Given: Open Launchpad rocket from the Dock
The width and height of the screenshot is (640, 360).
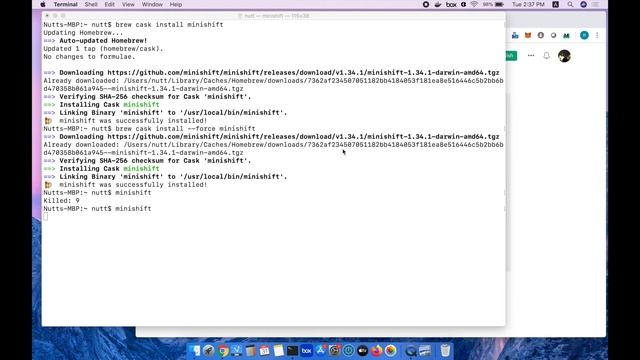Looking at the screenshot, I should [x=209, y=350].
